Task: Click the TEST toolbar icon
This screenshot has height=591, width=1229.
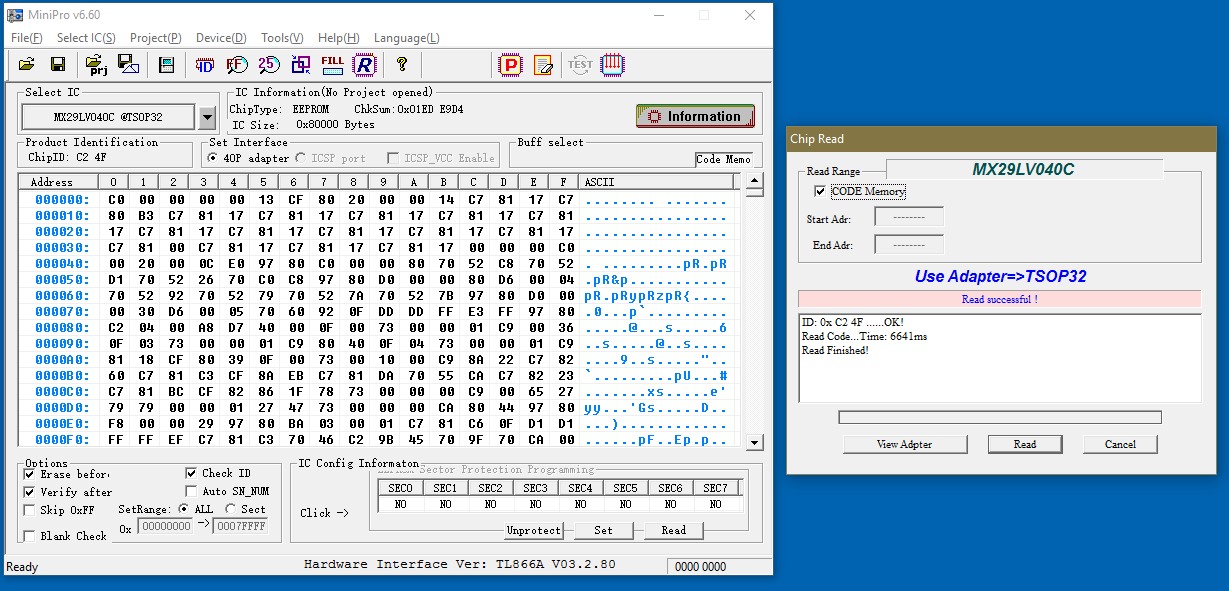Action: 580,65
